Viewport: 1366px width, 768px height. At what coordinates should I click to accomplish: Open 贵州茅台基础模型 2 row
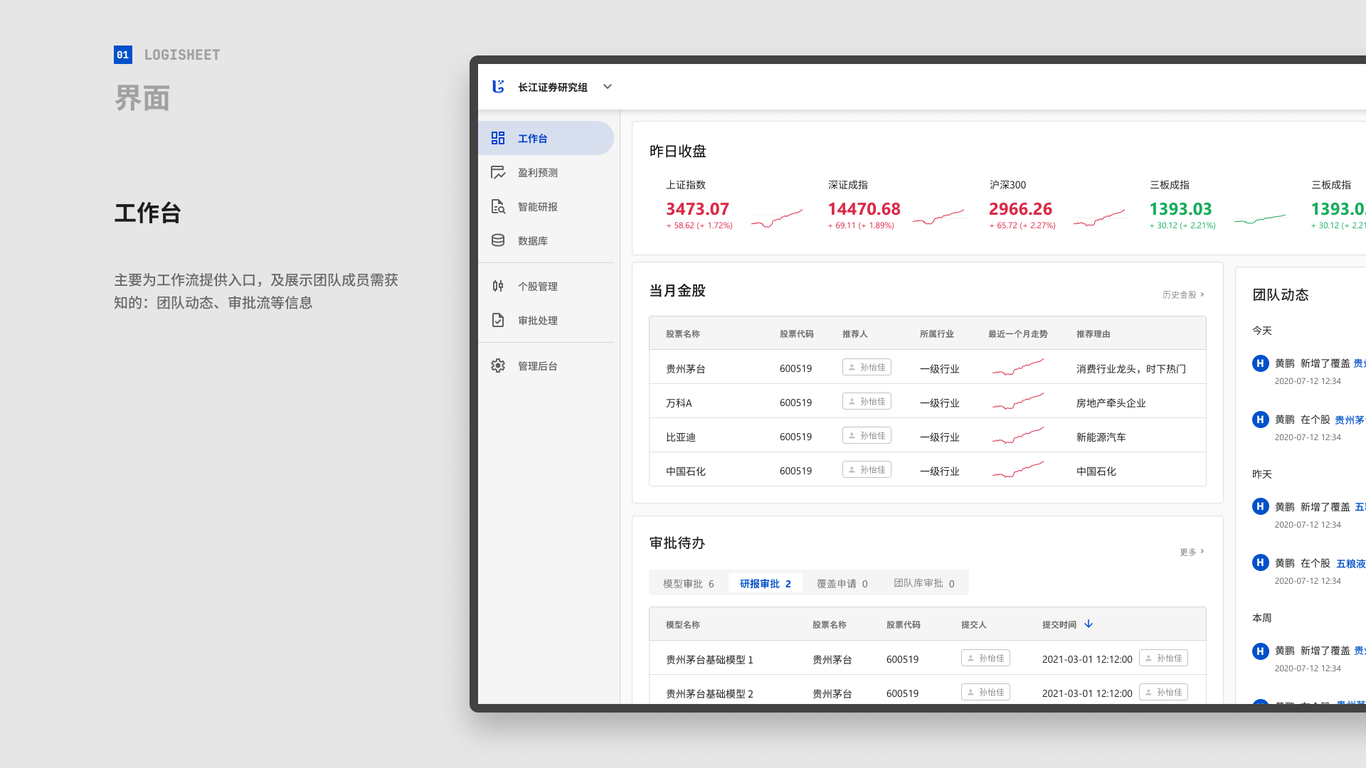click(x=927, y=690)
